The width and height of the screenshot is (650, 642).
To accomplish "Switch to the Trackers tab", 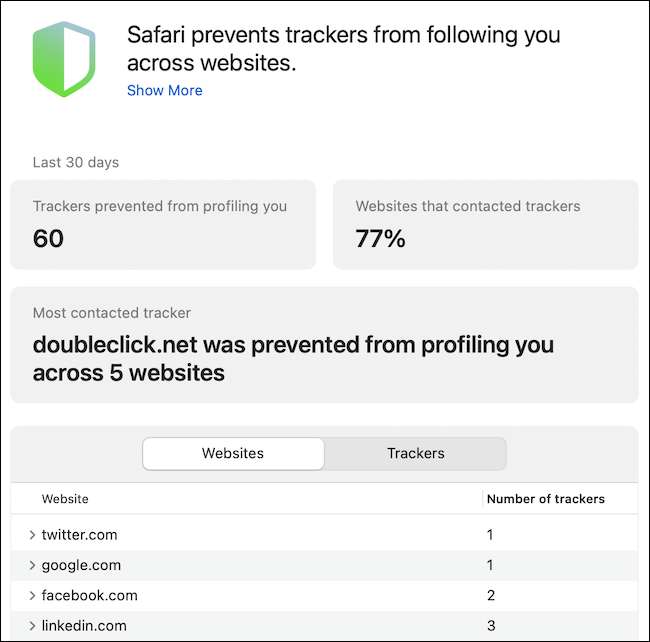I will pyautogui.click(x=415, y=453).
